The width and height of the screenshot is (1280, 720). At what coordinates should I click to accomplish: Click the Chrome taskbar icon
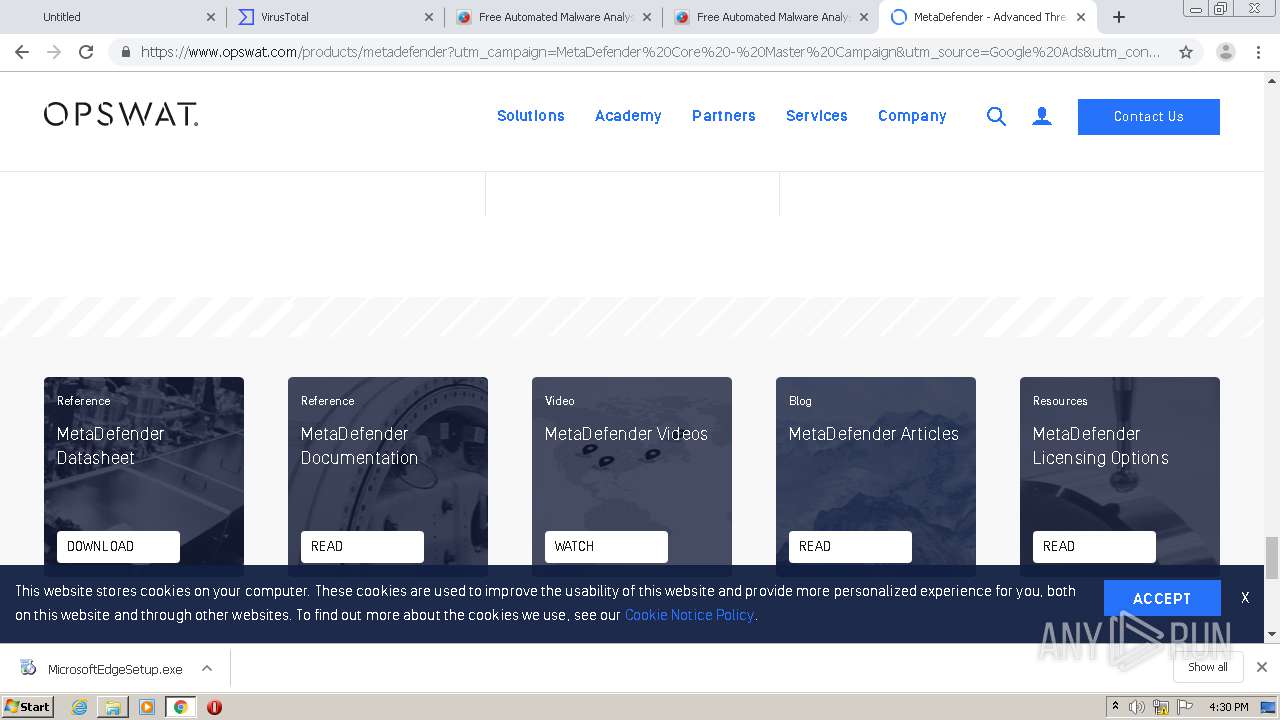point(180,707)
